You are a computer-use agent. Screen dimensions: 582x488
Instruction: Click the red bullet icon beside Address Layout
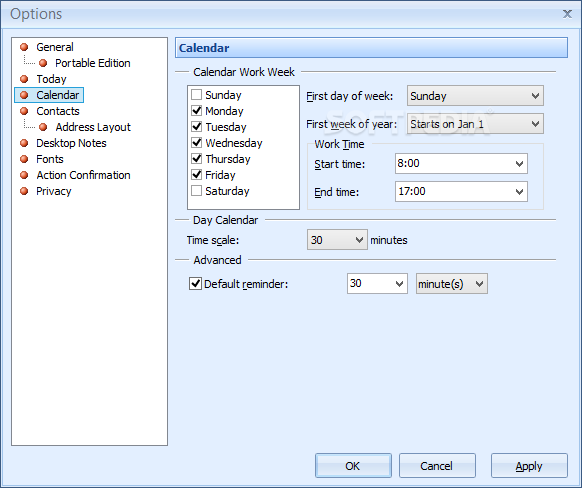click(43, 127)
